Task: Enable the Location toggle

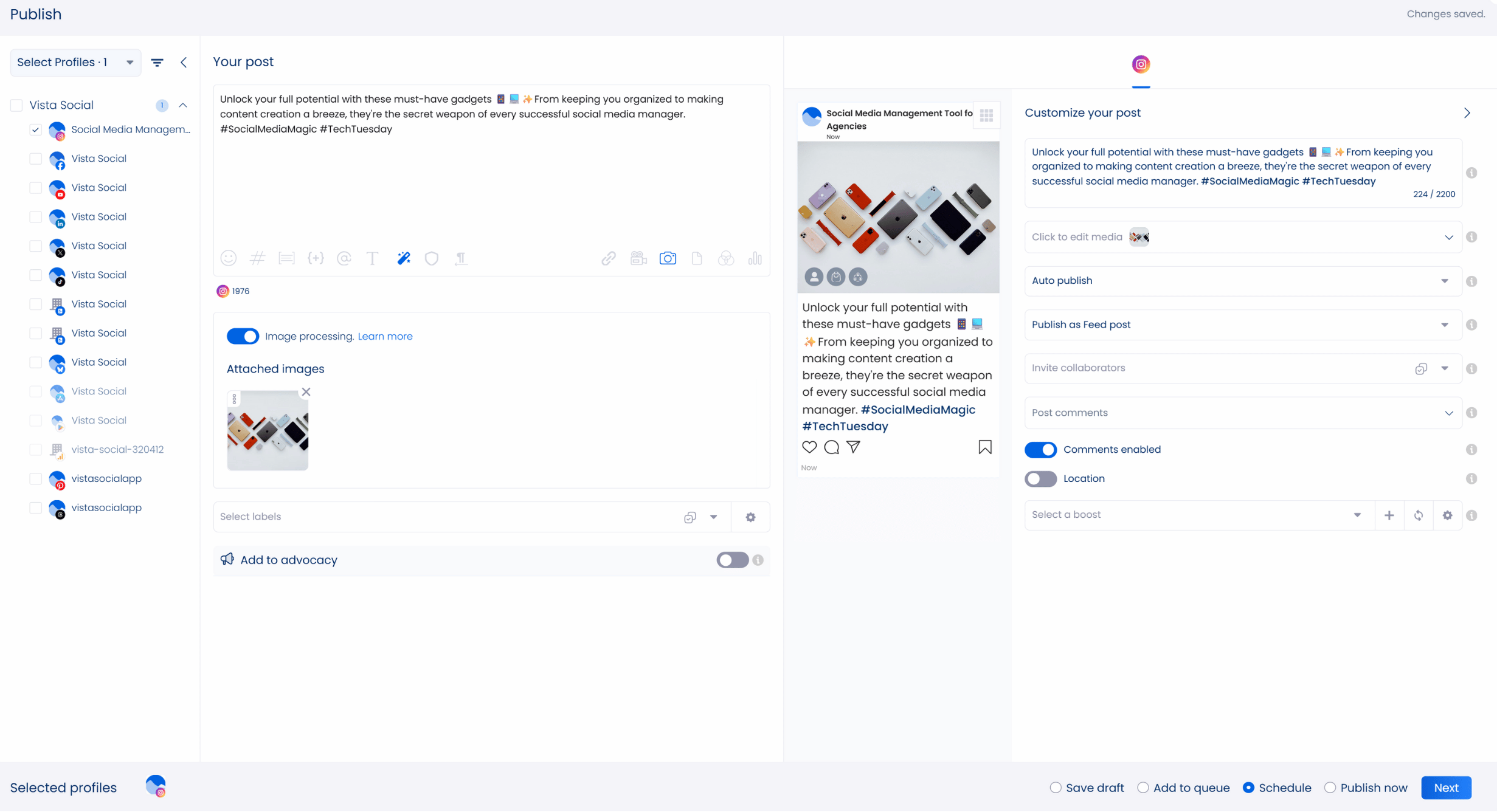Action: click(x=1040, y=479)
